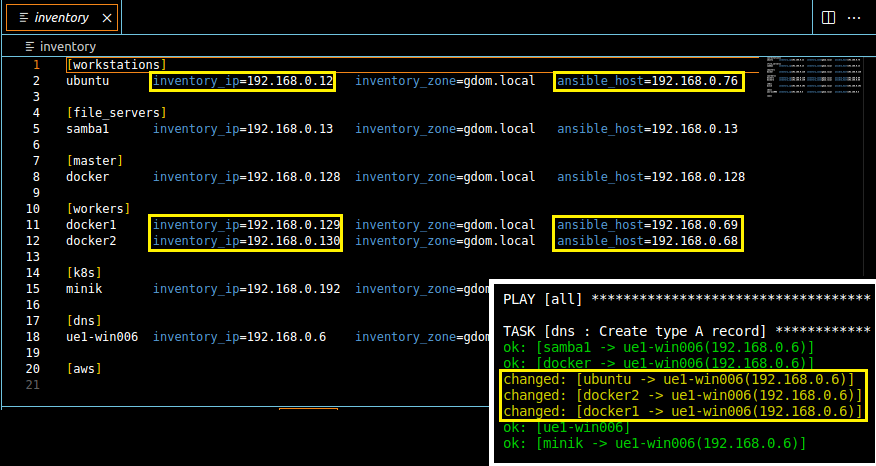Screen dimensions: 876x466
Task: Switch to the inventory editor tab
Action: [62, 18]
